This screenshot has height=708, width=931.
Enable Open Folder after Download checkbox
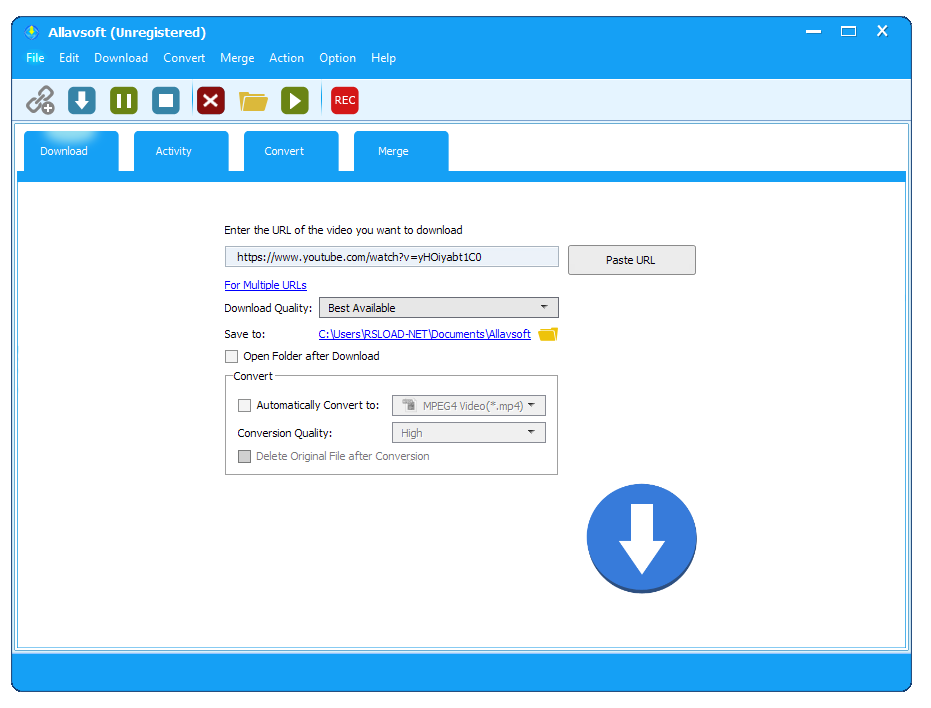tap(232, 356)
